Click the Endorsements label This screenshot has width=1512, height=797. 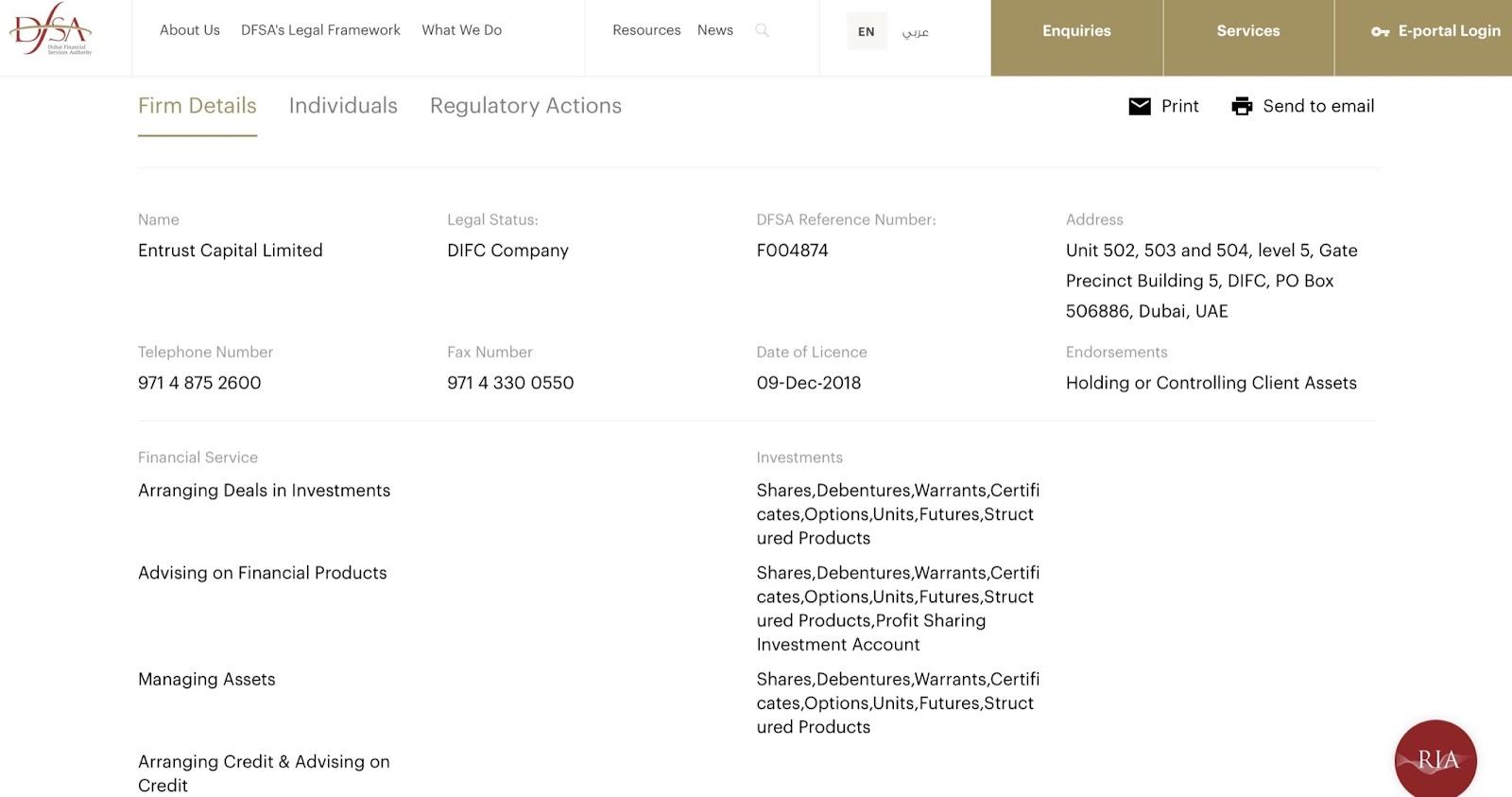point(1117,352)
